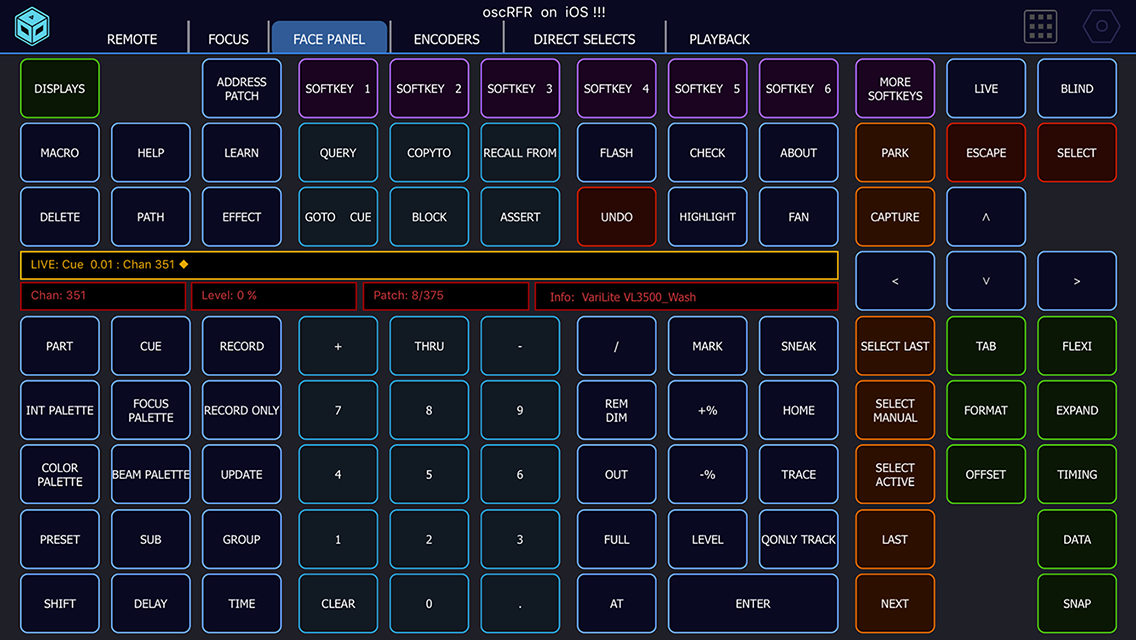Open the hexagon settings icon
This screenshot has width=1136, height=640.
[x=1100, y=27]
